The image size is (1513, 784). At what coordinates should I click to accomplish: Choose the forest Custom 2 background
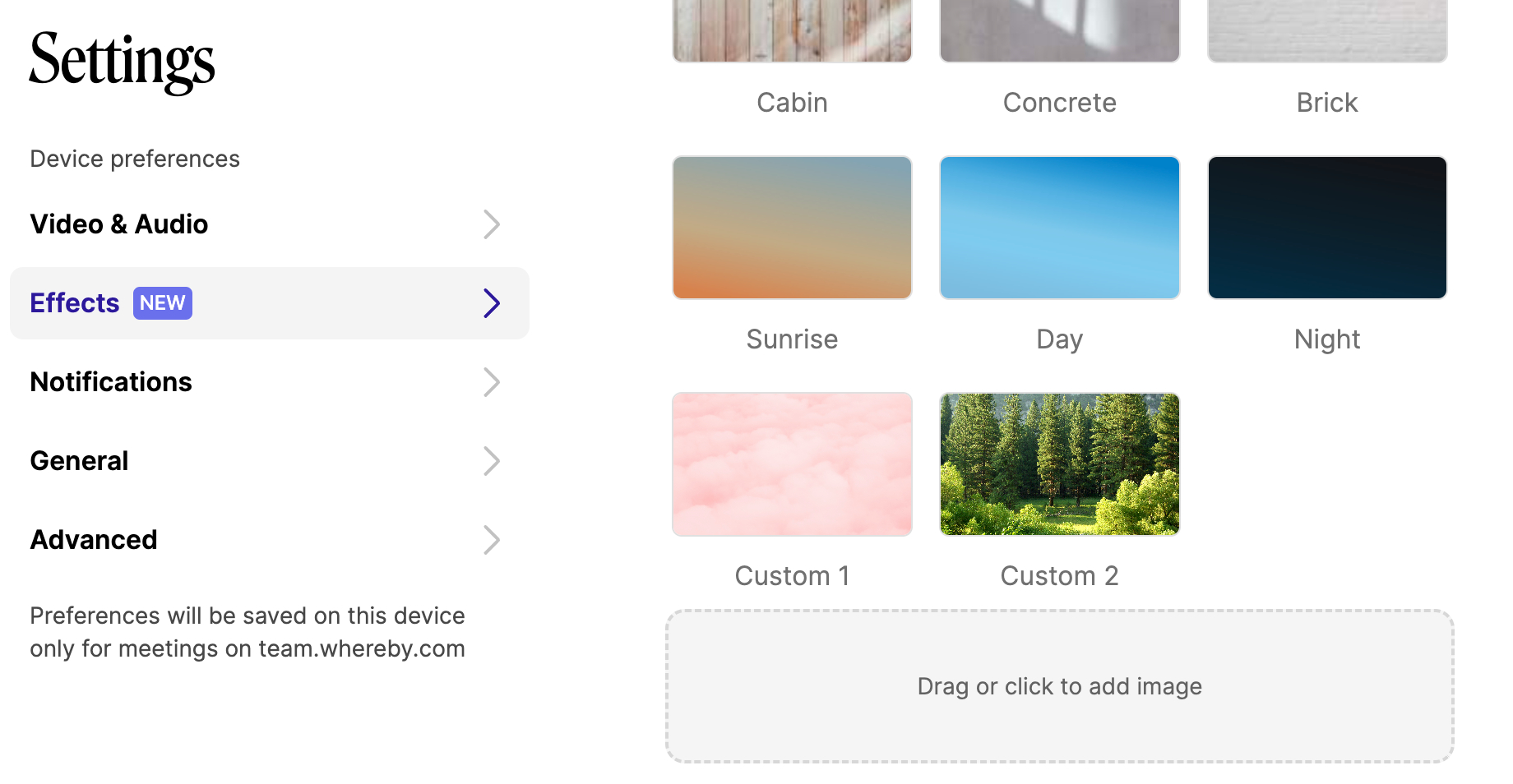pos(1060,464)
